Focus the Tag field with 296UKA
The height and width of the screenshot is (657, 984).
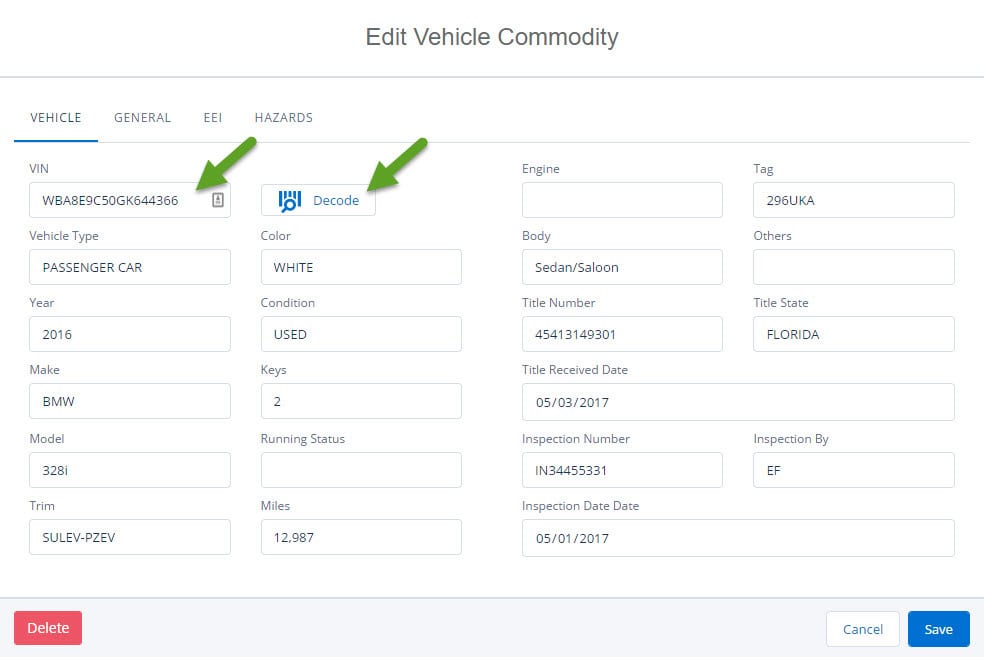tap(853, 200)
